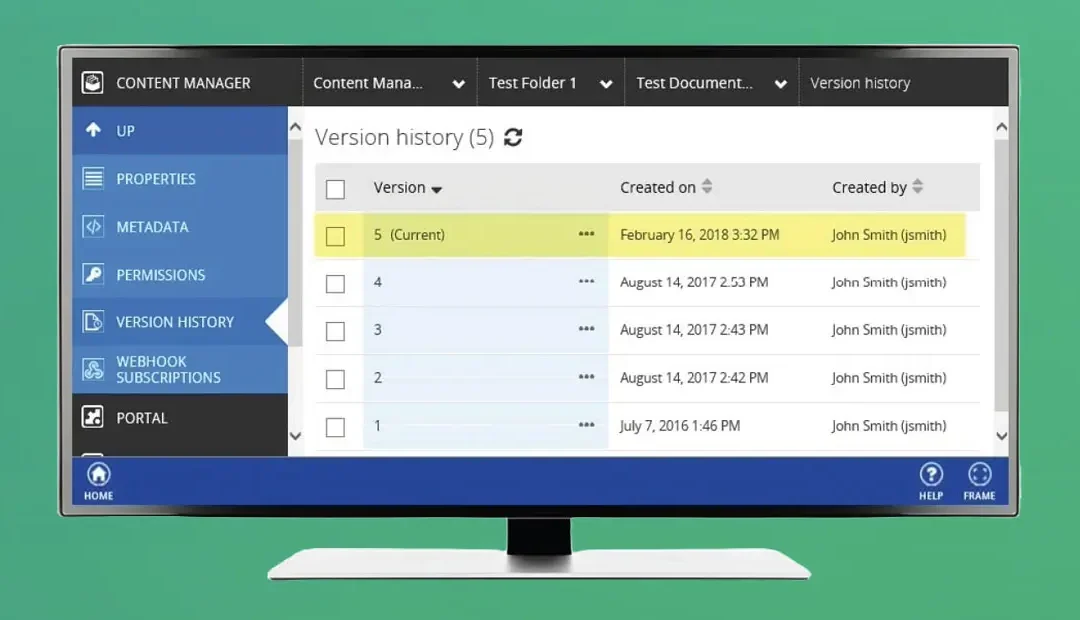
Task: Open the Test Document breadcrumb dropdown
Action: point(781,83)
